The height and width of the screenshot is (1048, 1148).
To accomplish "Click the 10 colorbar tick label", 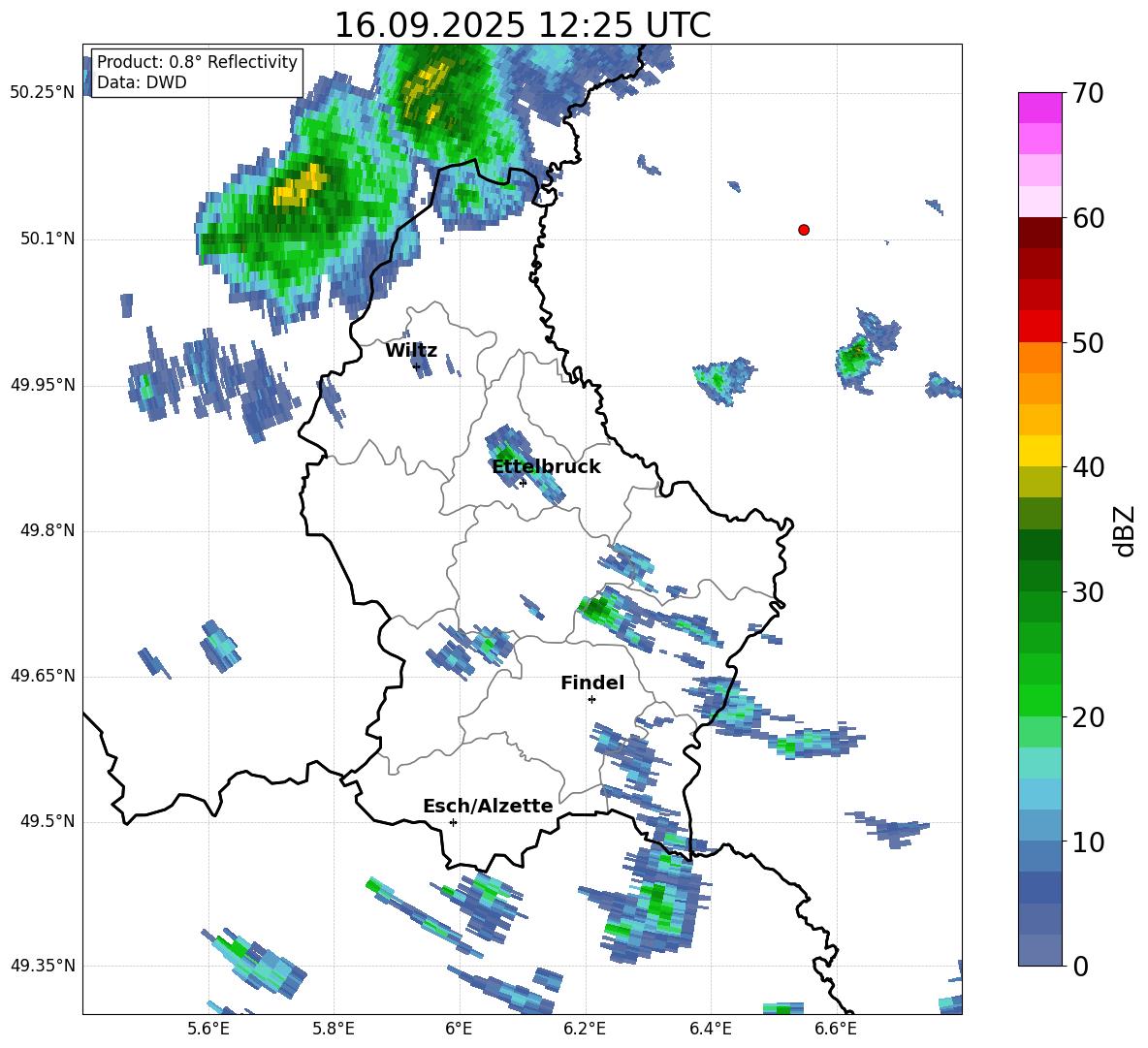I will (1088, 842).
